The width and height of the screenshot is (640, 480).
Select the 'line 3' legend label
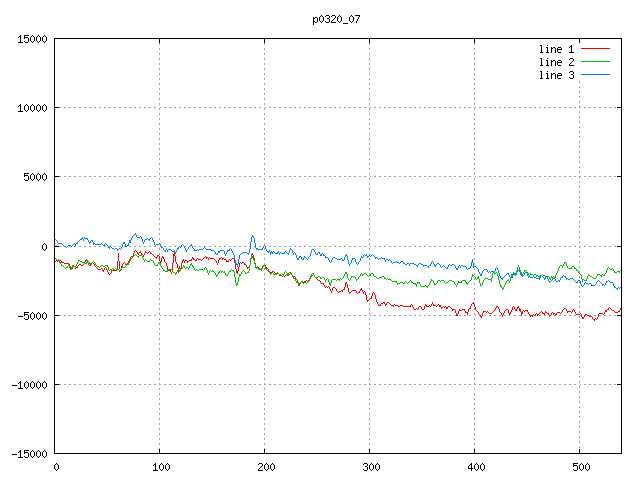556,76
